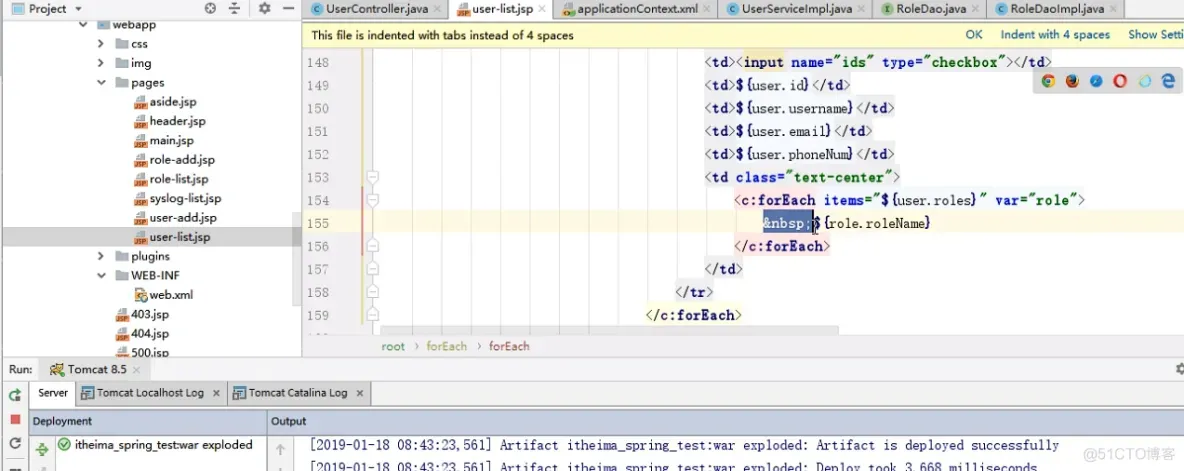1184x471 pixels.
Task: Select role-add.jsp file
Action: coord(182,160)
